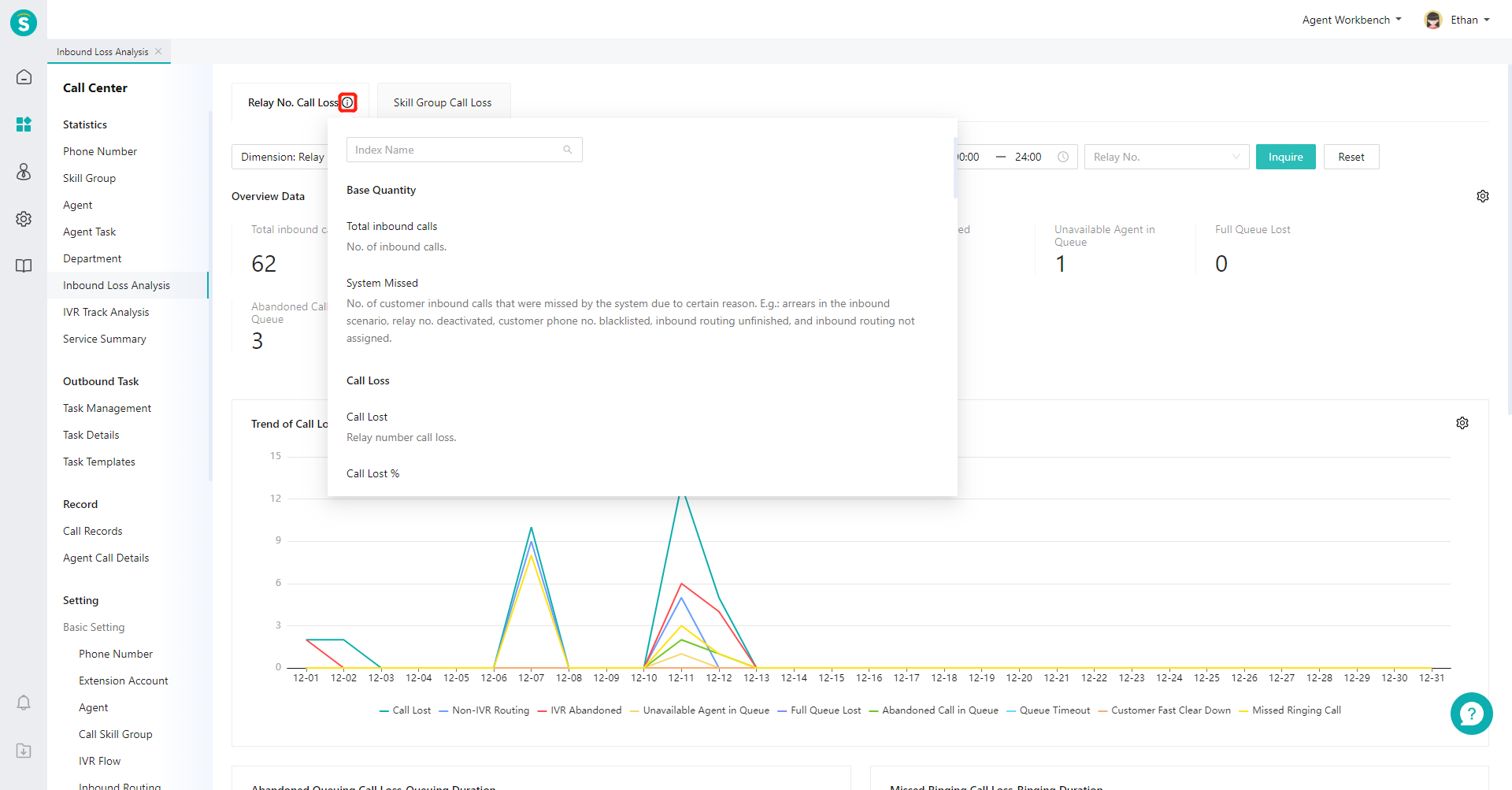The width and height of the screenshot is (1512, 790).
Task: Click the clock icon in time range field
Action: (x=1063, y=157)
